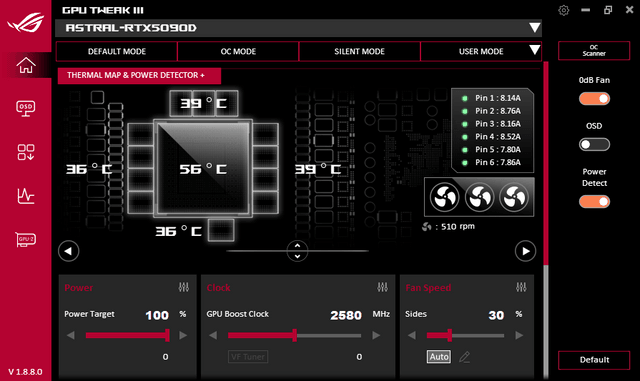
Task: Click the Sides fan speed value 30
Action: tap(496, 315)
